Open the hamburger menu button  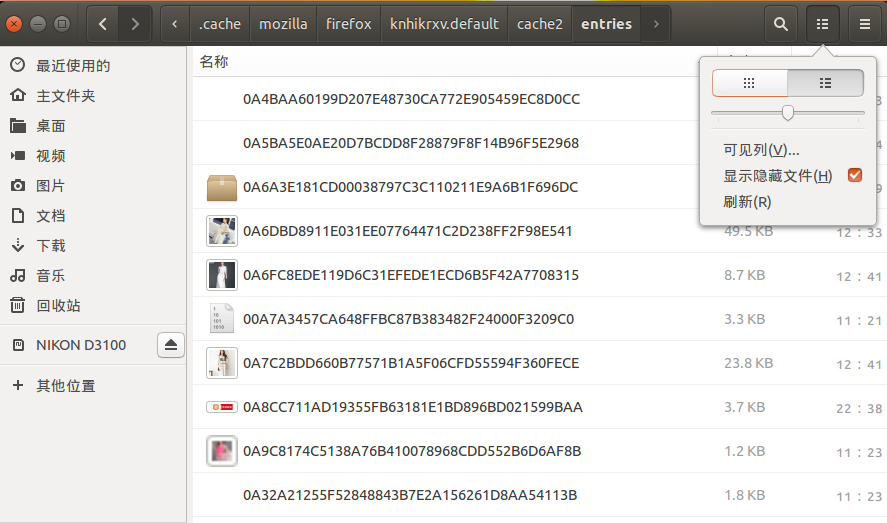click(x=864, y=23)
